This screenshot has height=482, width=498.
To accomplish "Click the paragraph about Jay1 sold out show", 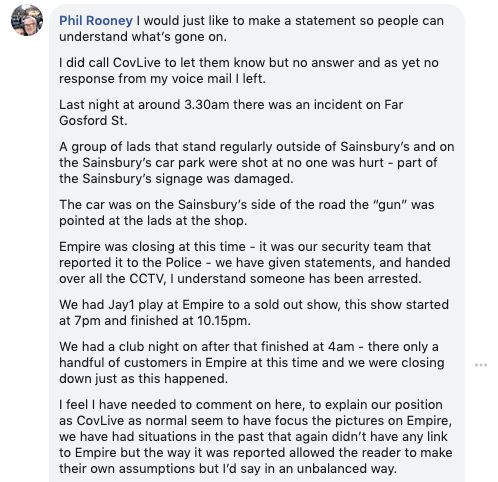I will [x=254, y=313].
